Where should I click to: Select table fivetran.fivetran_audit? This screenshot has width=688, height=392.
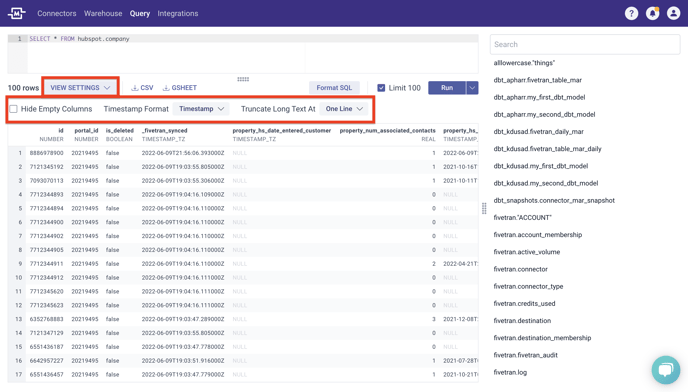pyautogui.click(x=525, y=355)
